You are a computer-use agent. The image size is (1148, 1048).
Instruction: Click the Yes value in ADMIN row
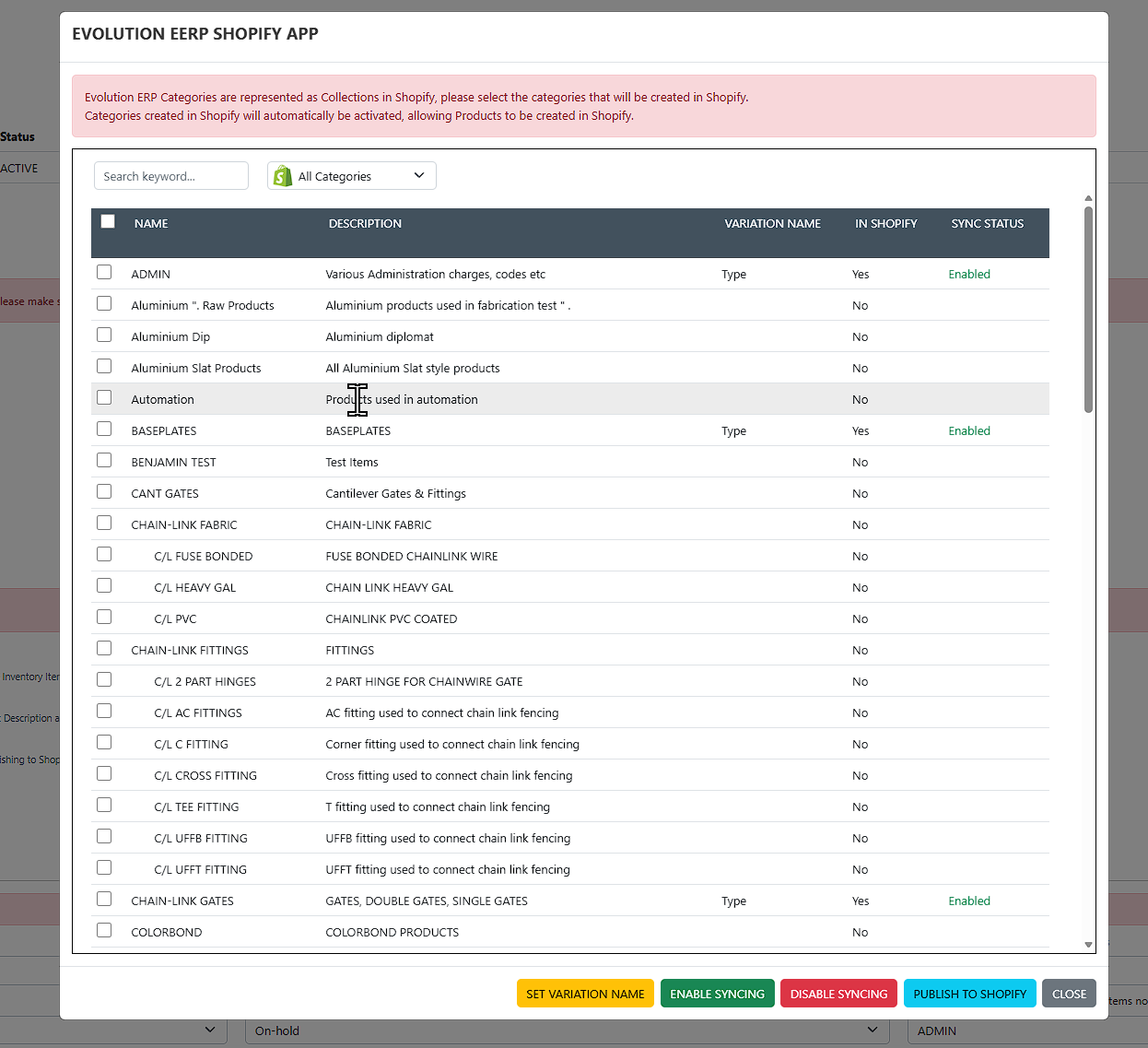(861, 275)
